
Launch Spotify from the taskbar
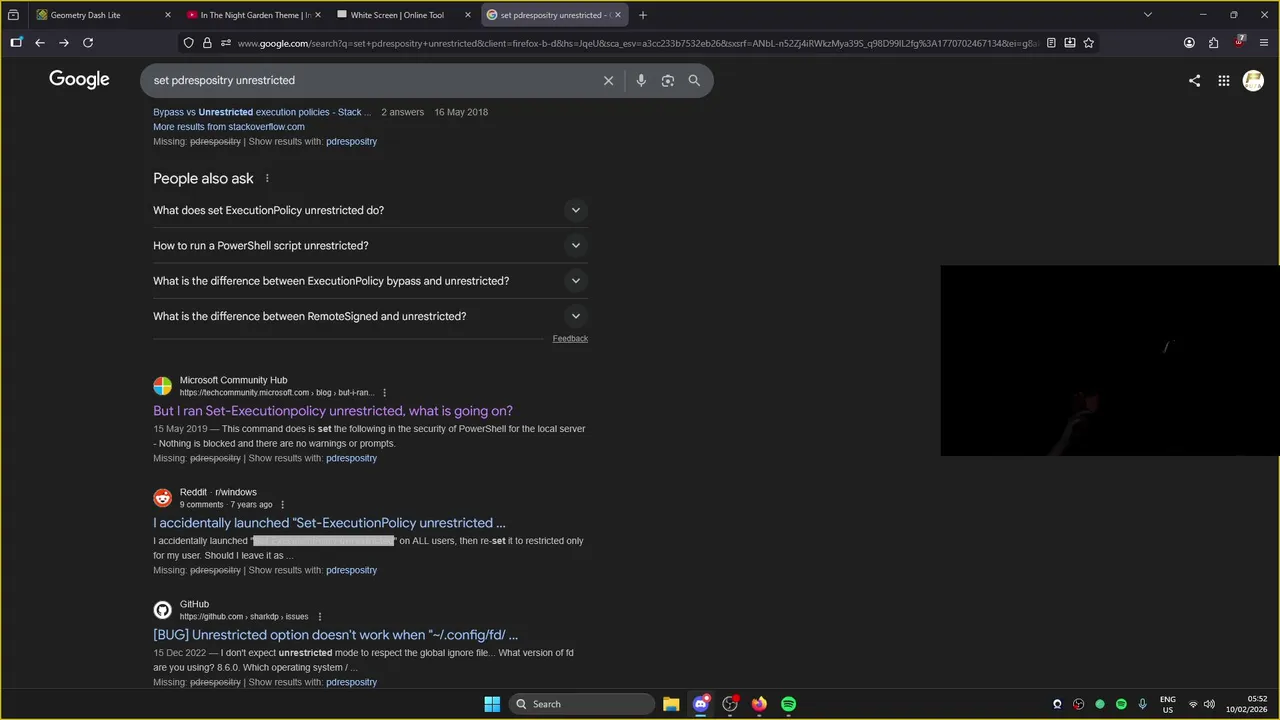[789, 704]
